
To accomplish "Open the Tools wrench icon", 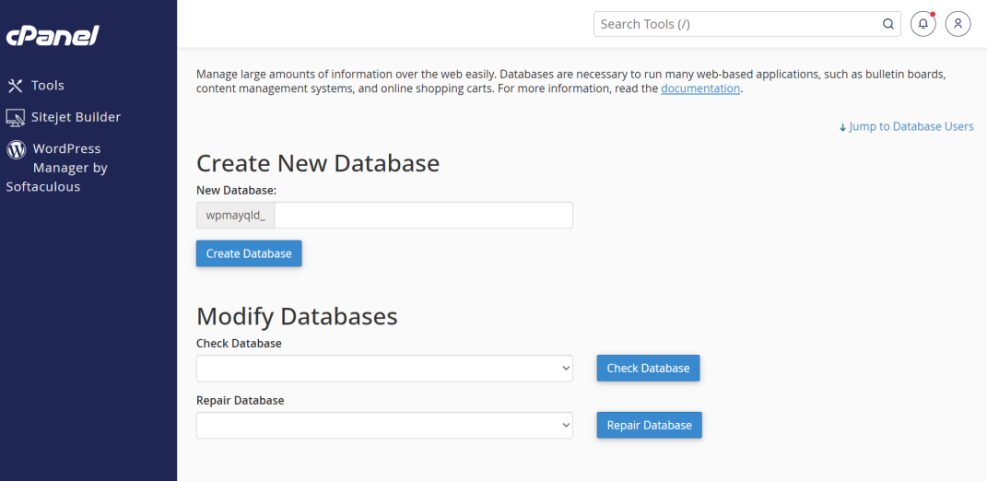I will point(15,86).
